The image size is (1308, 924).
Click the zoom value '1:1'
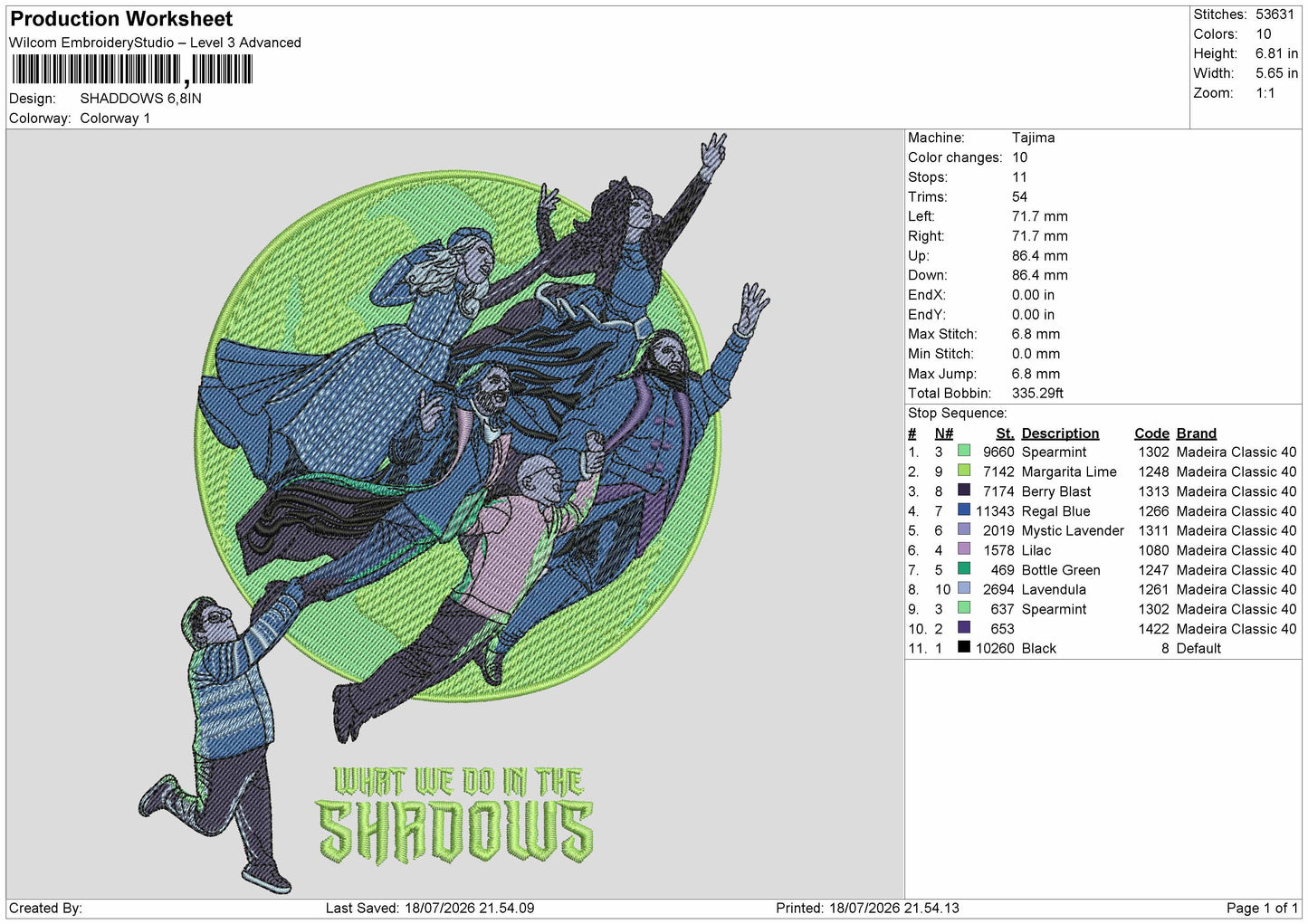(x=1265, y=93)
